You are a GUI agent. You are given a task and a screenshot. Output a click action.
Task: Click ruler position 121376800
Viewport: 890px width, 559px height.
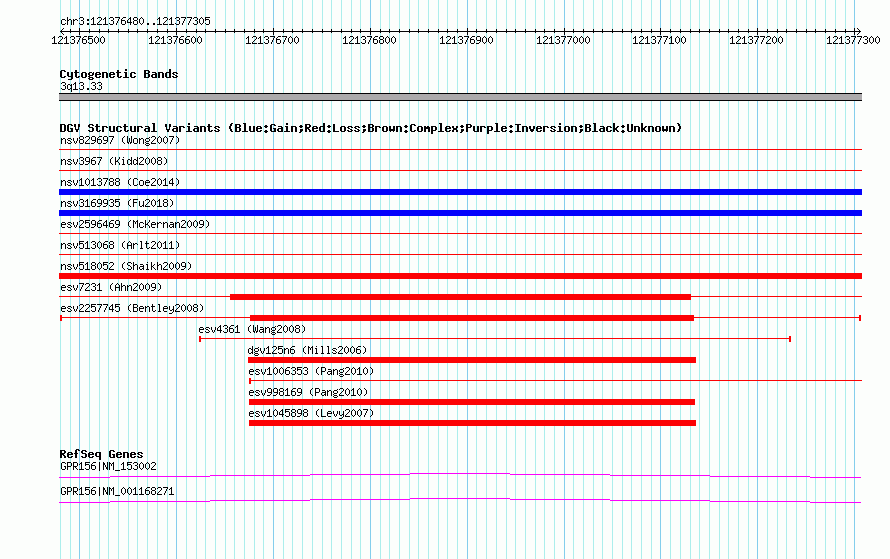point(370,40)
